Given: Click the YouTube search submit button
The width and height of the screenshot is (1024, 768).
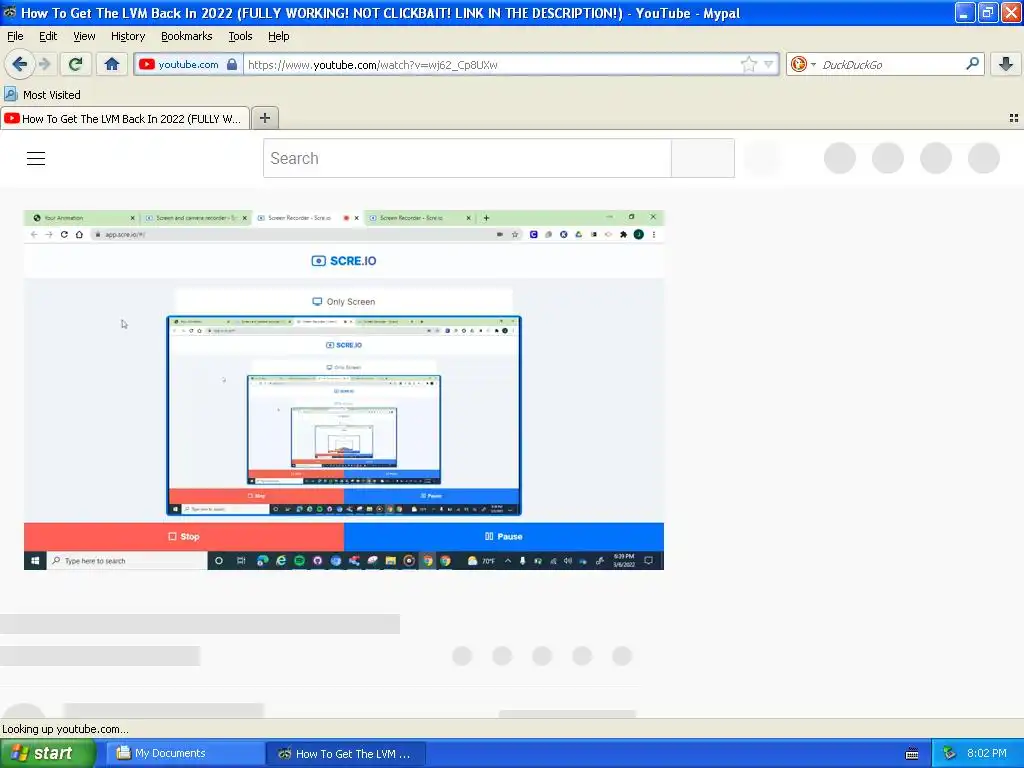Looking at the screenshot, I should pos(703,158).
